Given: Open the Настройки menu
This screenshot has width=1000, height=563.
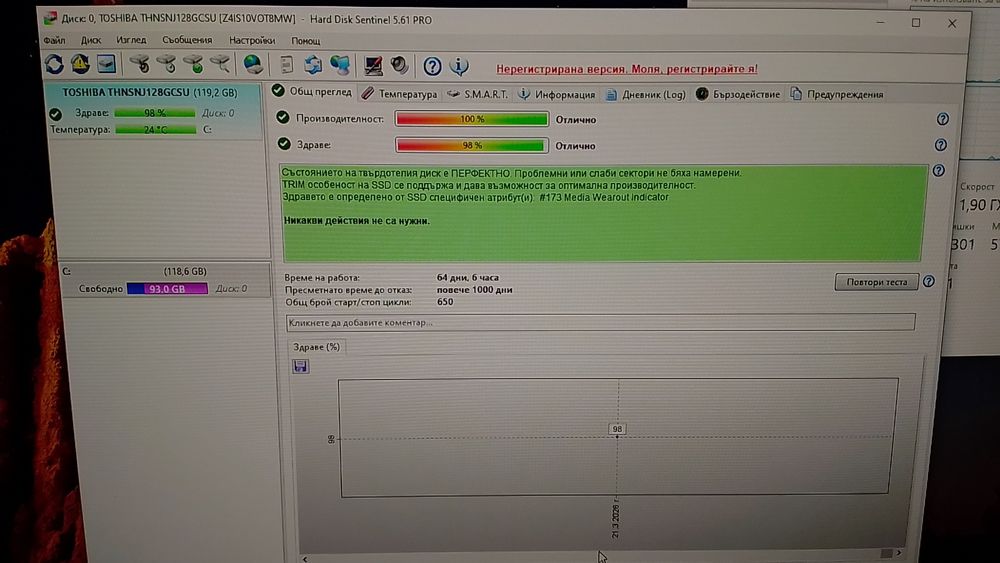Looking at the screenshot, I should [252, 41].
